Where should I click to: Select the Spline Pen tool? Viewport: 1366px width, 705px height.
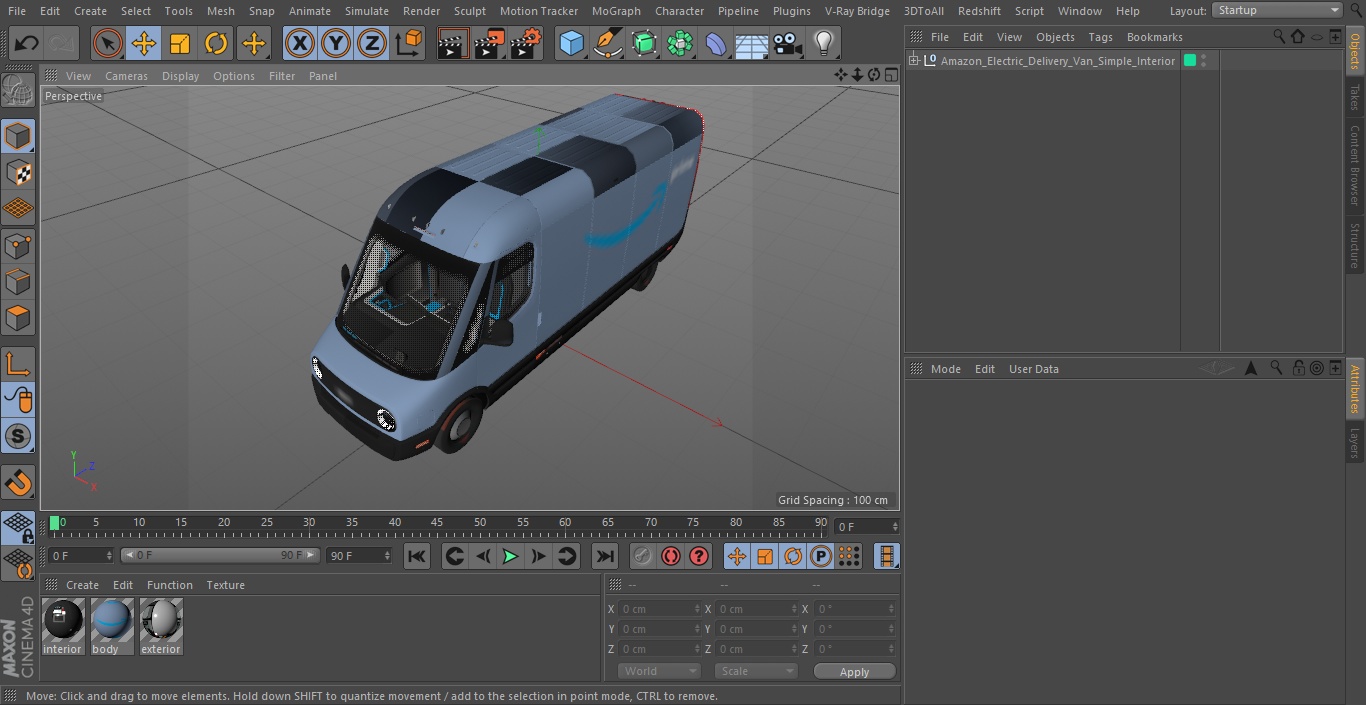(607, 43)
